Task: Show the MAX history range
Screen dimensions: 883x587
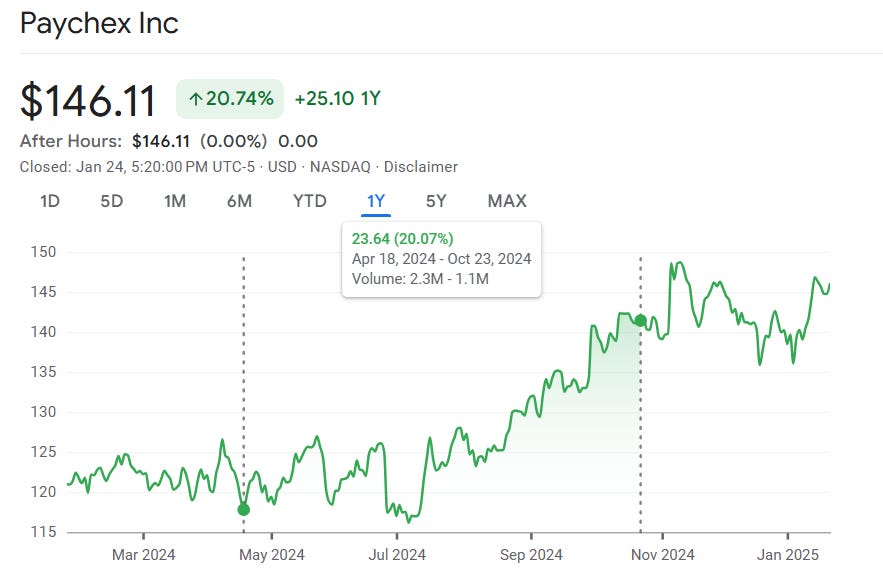Action: (507, 201)
